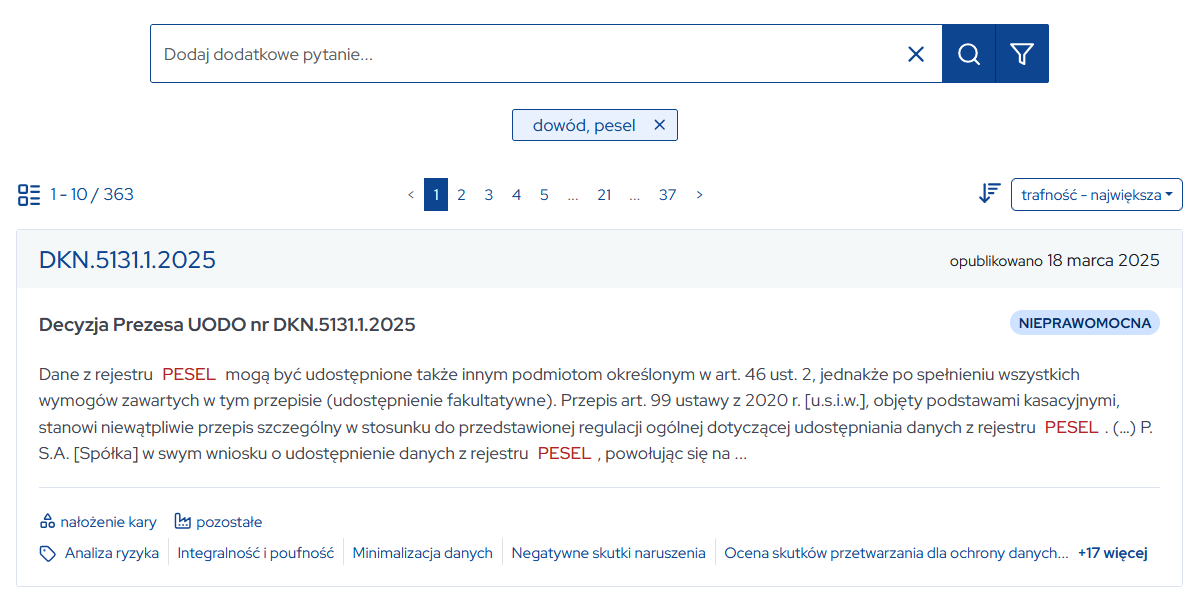Click the magnifying glass search button
Viewport: 1200px width, 600px height.
pyautogui.click(x=968, y=54)
